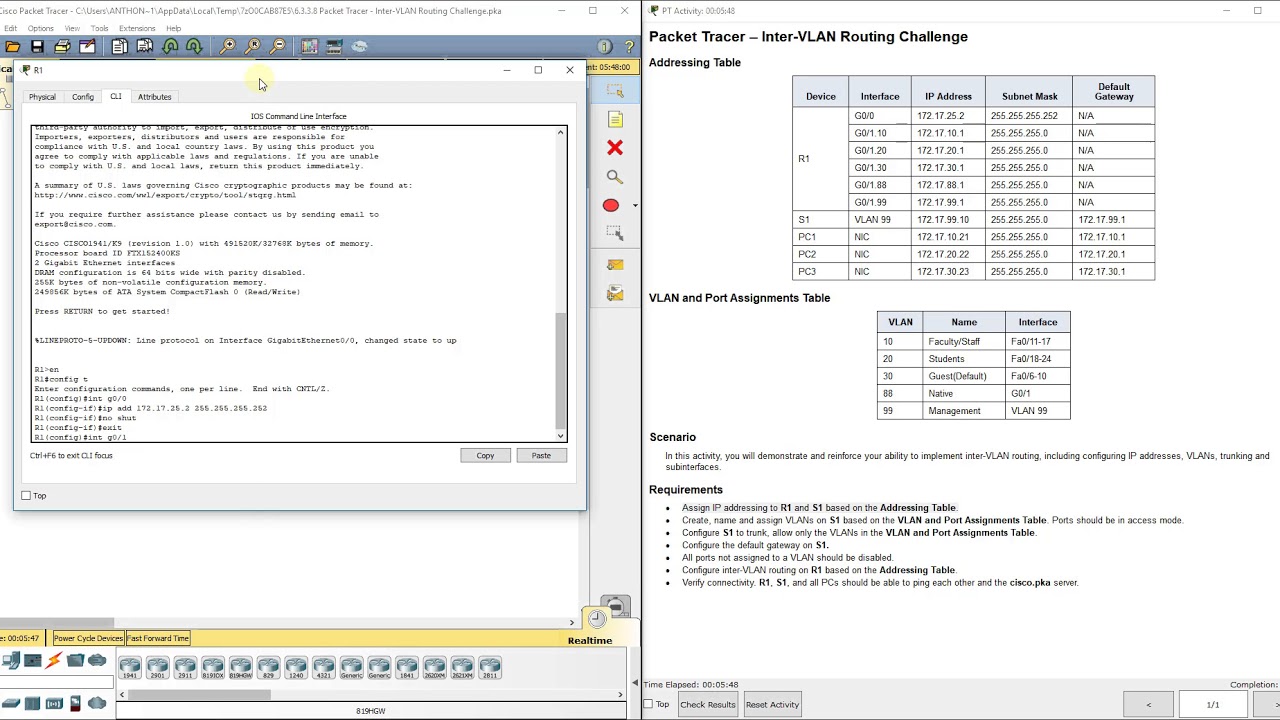This screenshot has width=1280, height=720.
Task: Open the Drawing Palette icon
Action: pos(310,46)
